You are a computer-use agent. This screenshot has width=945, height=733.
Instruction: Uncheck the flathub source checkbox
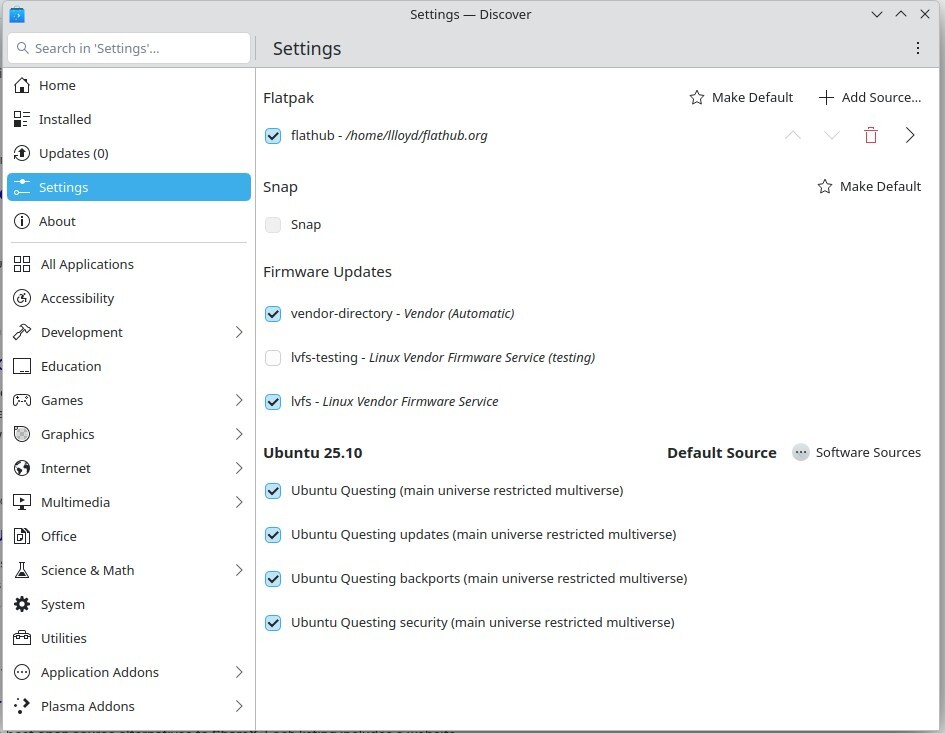(273, 136)
